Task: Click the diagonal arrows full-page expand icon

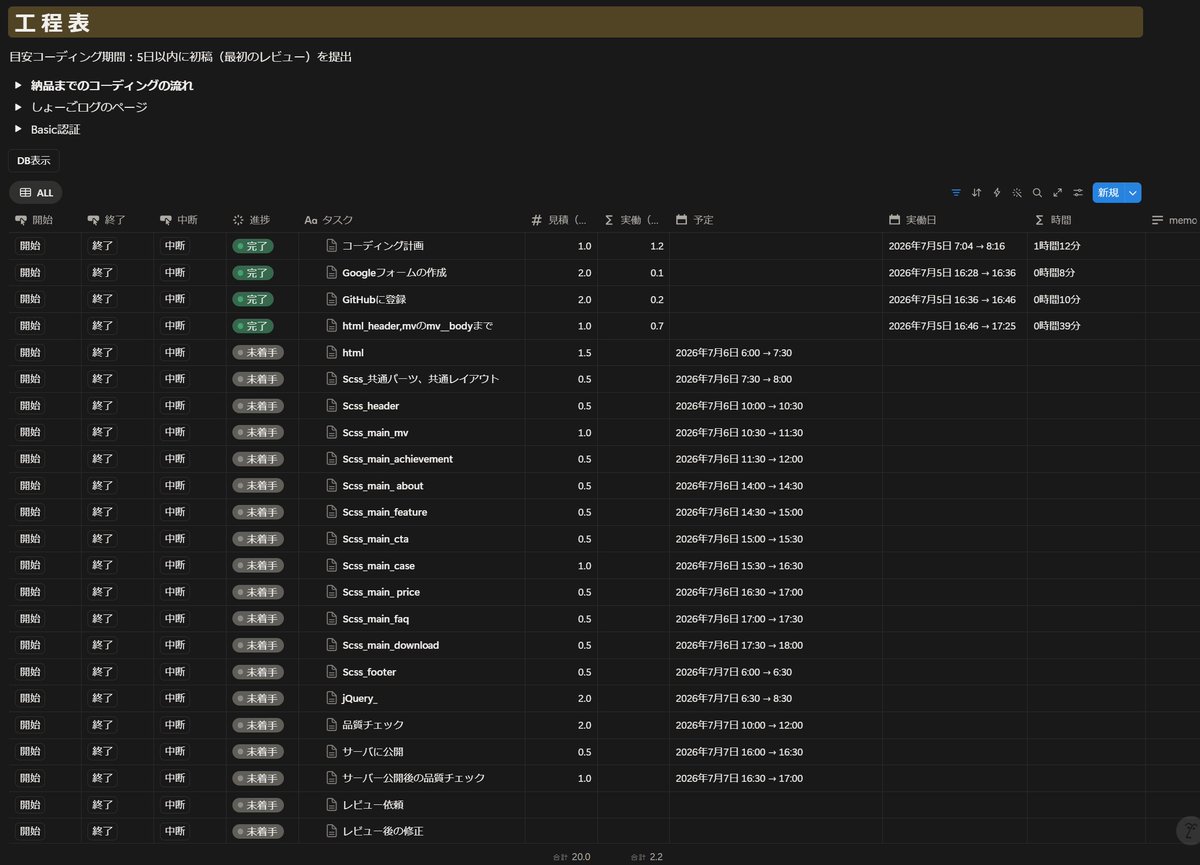Action: click(1057, 193)
